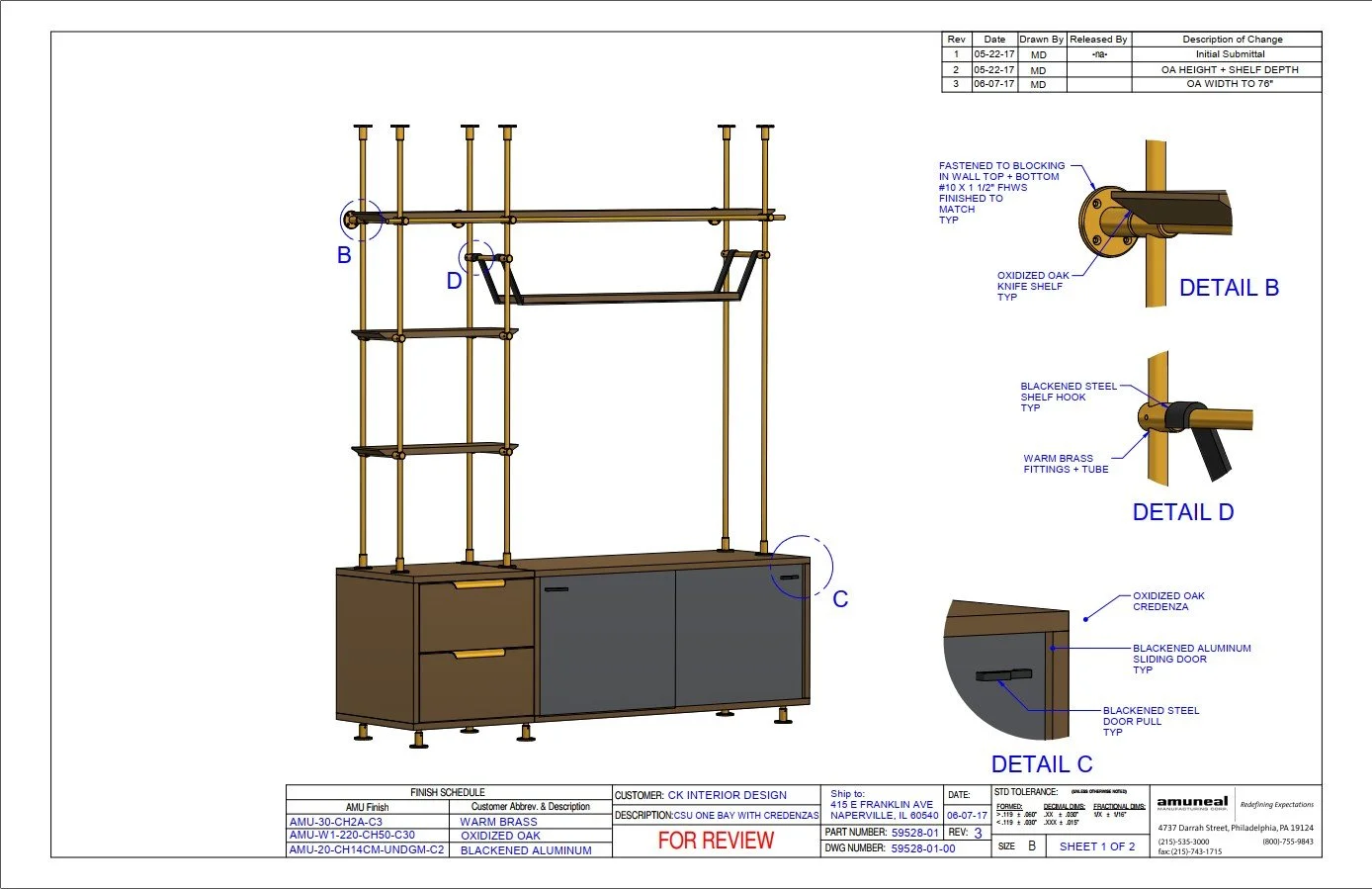Select the red FOR REVIEW stamp text
The width and height of the screenshot is (1372, 889).
(716, 841)
